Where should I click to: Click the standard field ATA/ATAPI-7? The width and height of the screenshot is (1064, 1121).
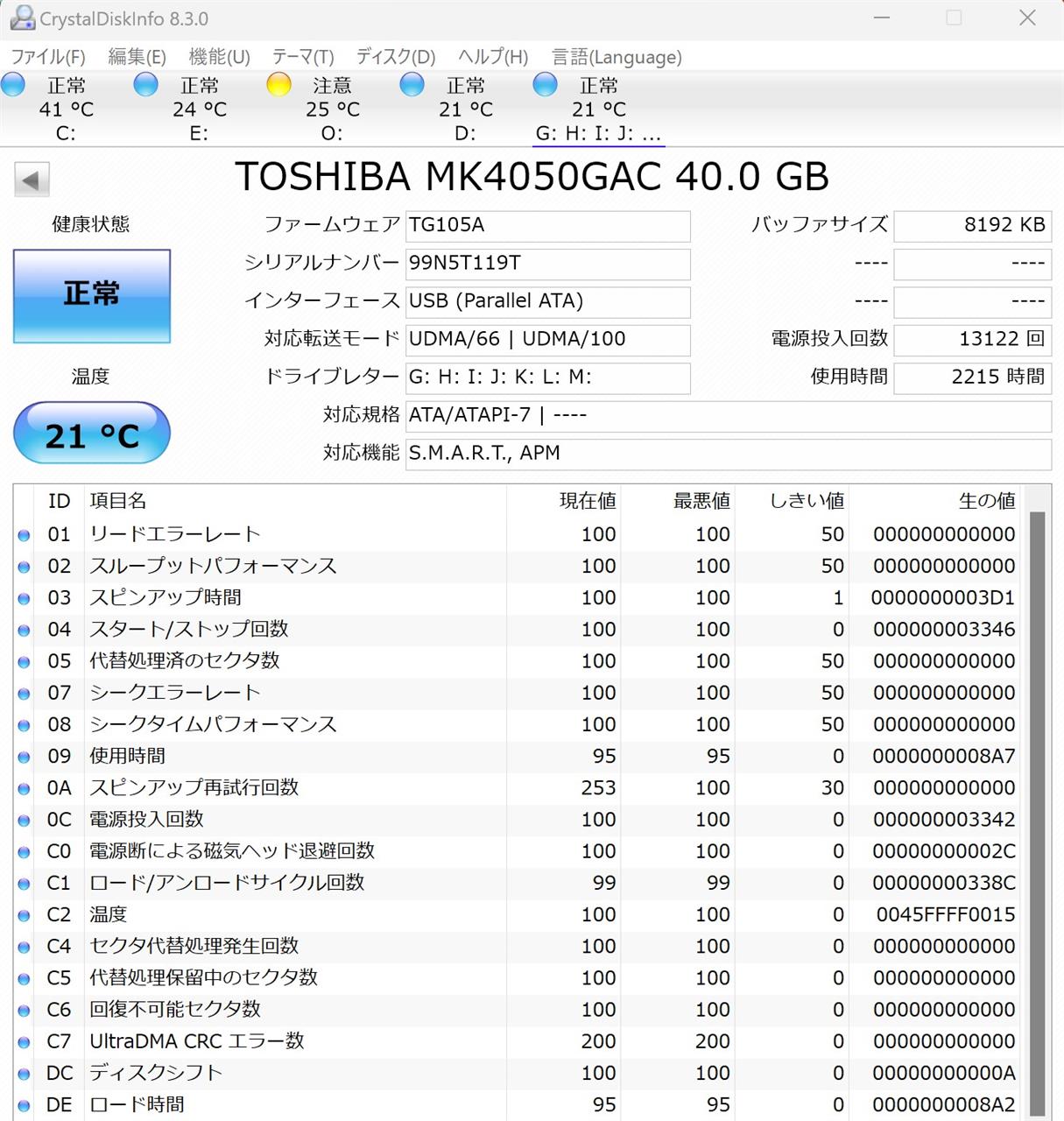coord(729,416)
